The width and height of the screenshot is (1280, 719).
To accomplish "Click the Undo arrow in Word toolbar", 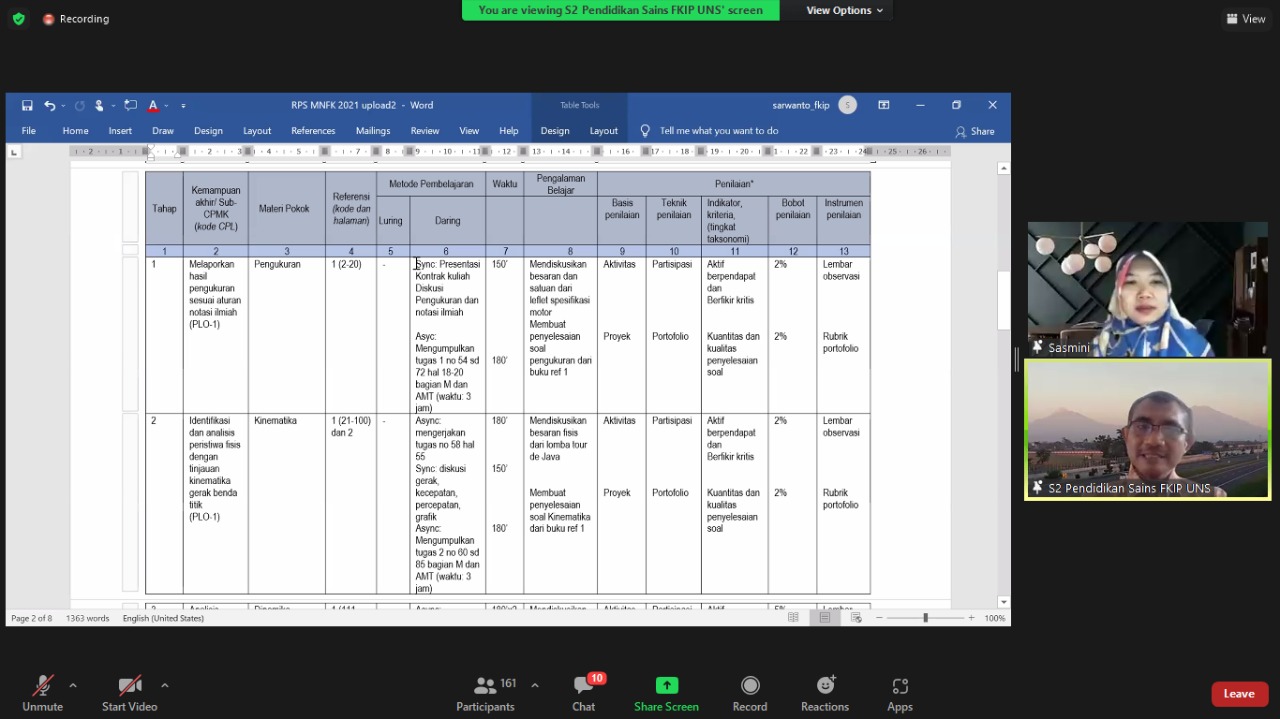I will (x=49, y=105).
